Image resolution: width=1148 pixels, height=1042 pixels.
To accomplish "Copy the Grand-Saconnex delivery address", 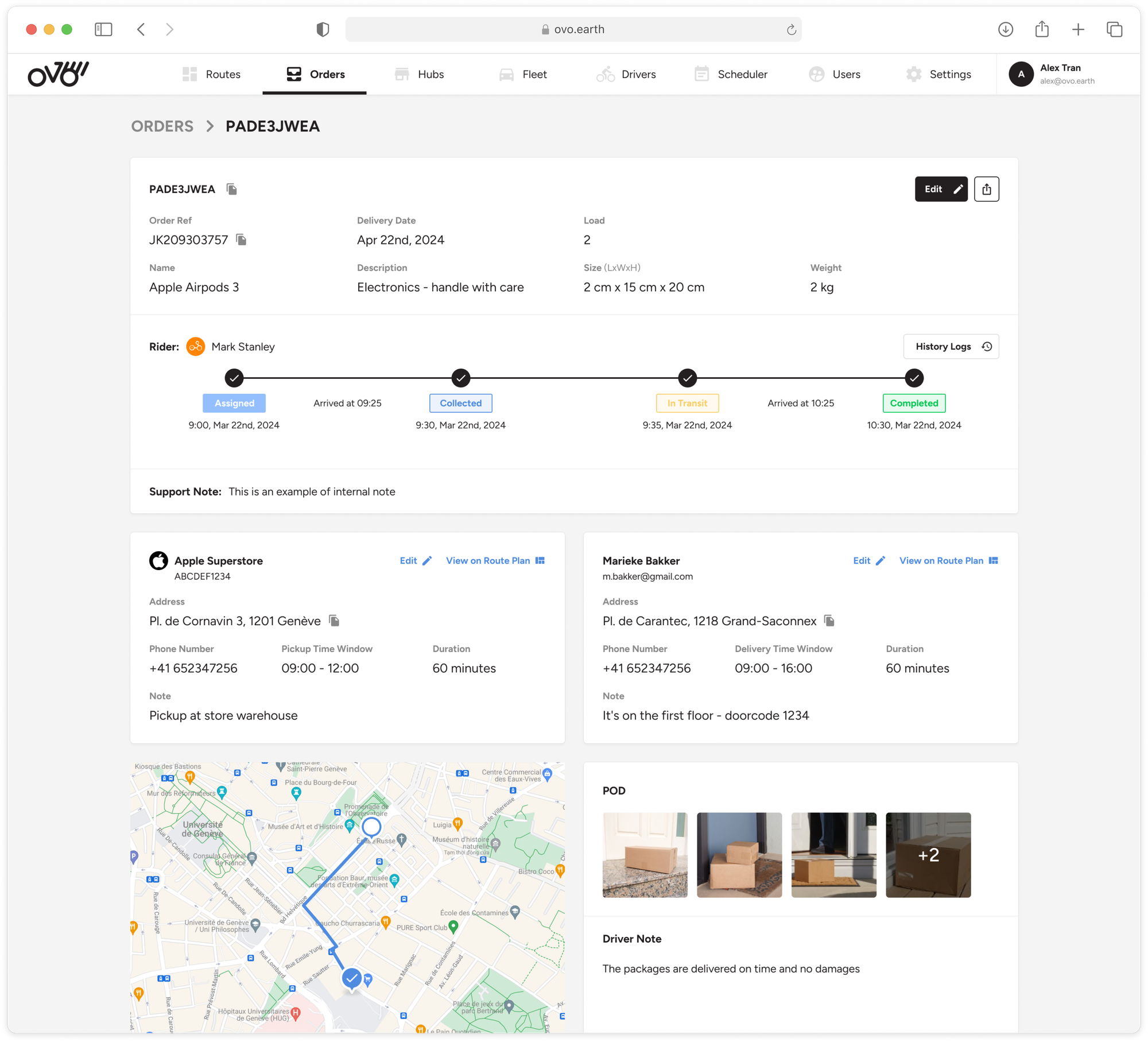I will click(x=829, y=621).
